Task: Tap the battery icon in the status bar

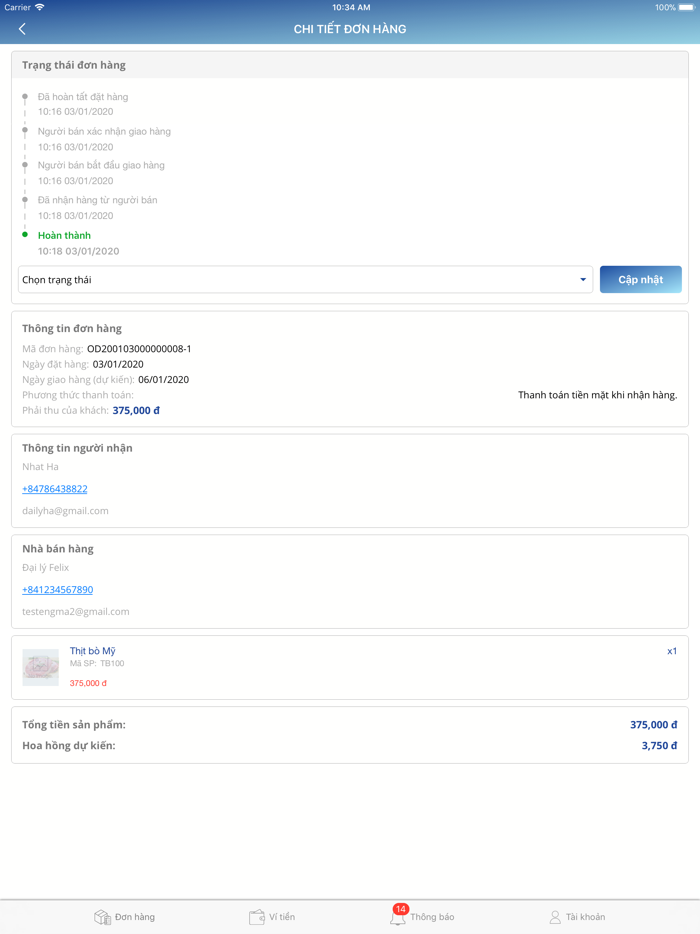Action: (x=686, y=7)
